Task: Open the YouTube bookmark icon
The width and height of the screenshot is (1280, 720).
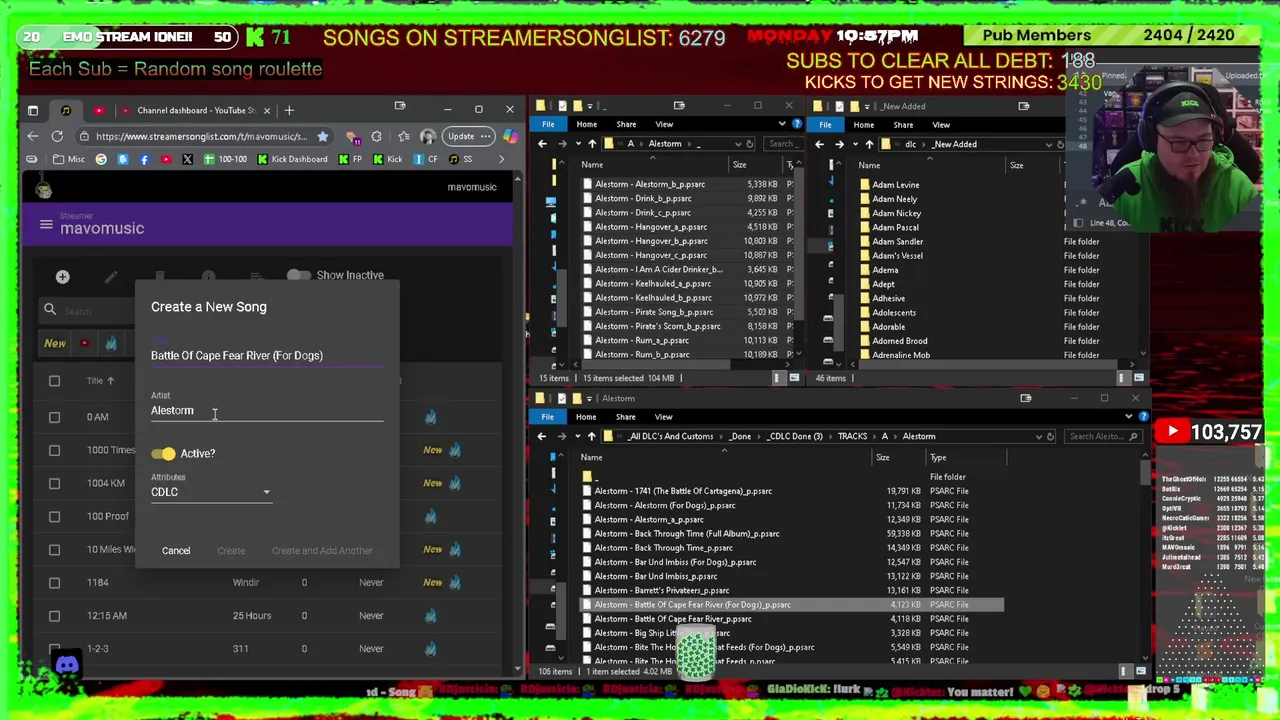Action: [165, 159]
